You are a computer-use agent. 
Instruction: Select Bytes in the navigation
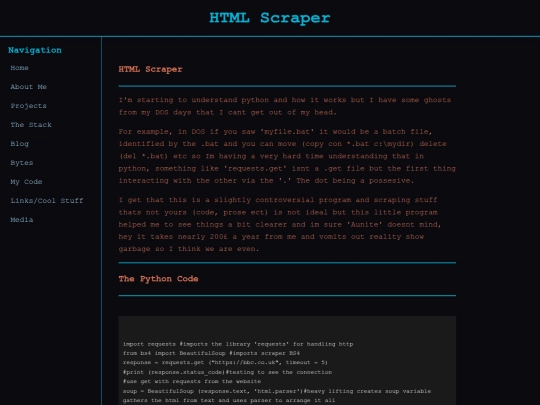[22, 163]
